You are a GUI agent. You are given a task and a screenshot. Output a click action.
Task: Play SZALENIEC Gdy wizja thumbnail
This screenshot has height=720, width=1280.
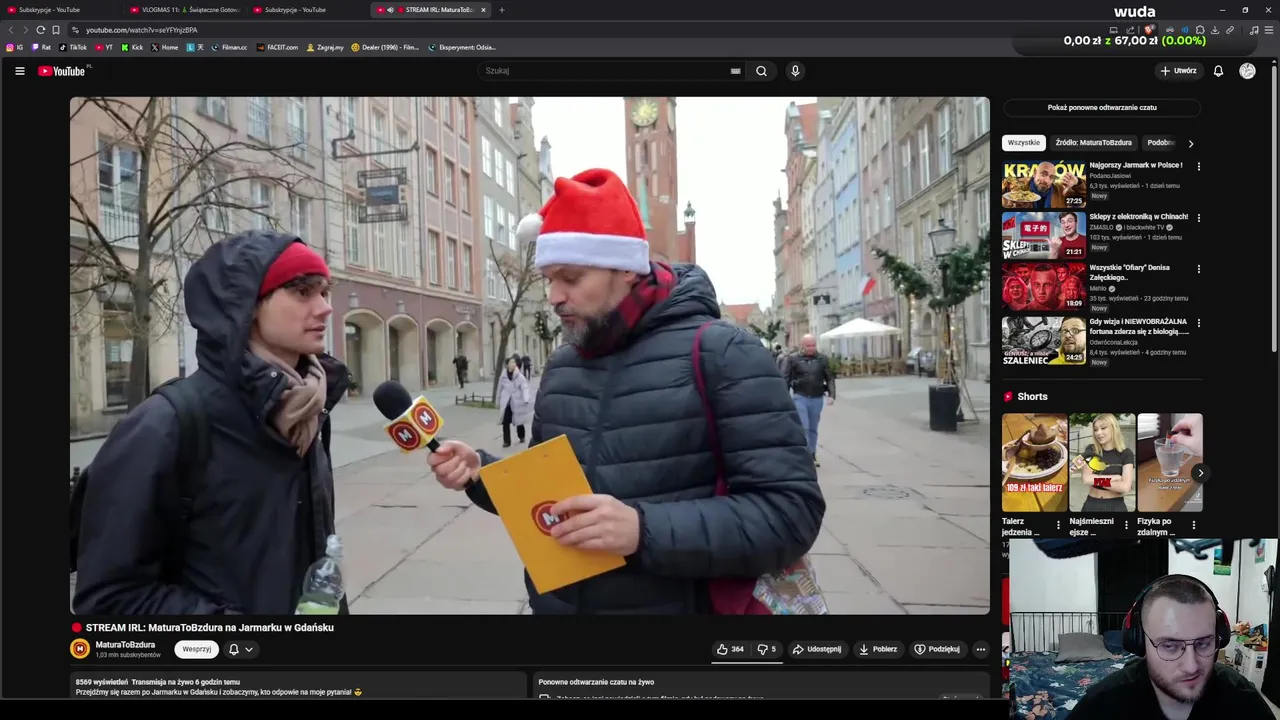1043,341
